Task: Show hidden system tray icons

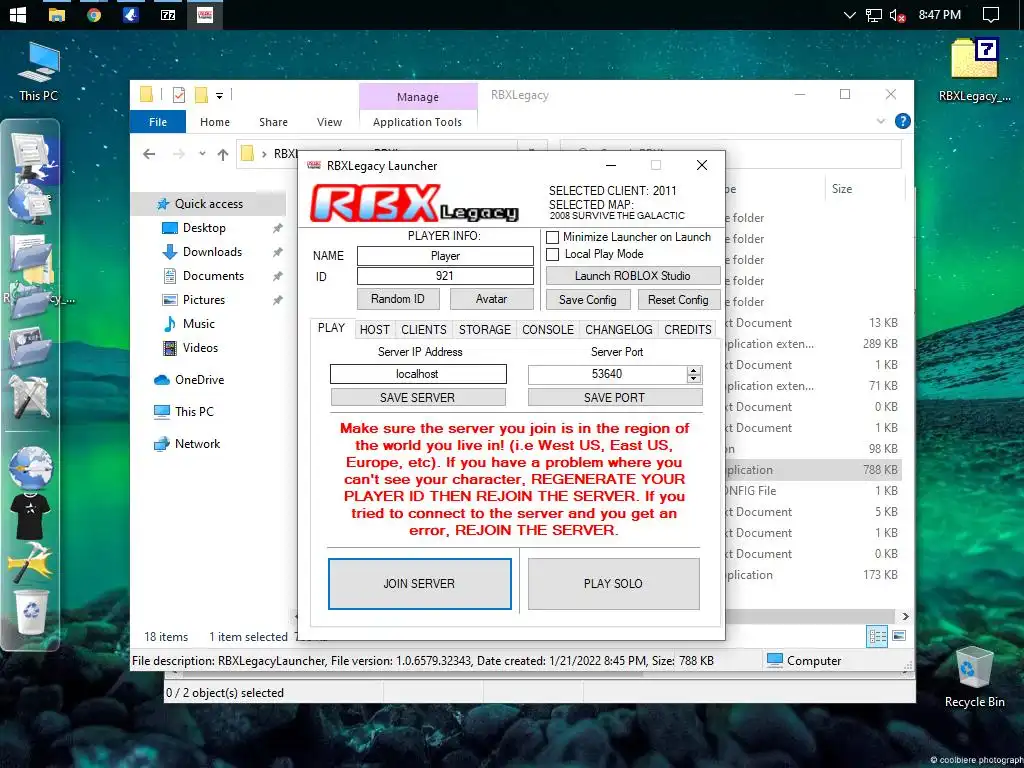Action: point(850,14)
